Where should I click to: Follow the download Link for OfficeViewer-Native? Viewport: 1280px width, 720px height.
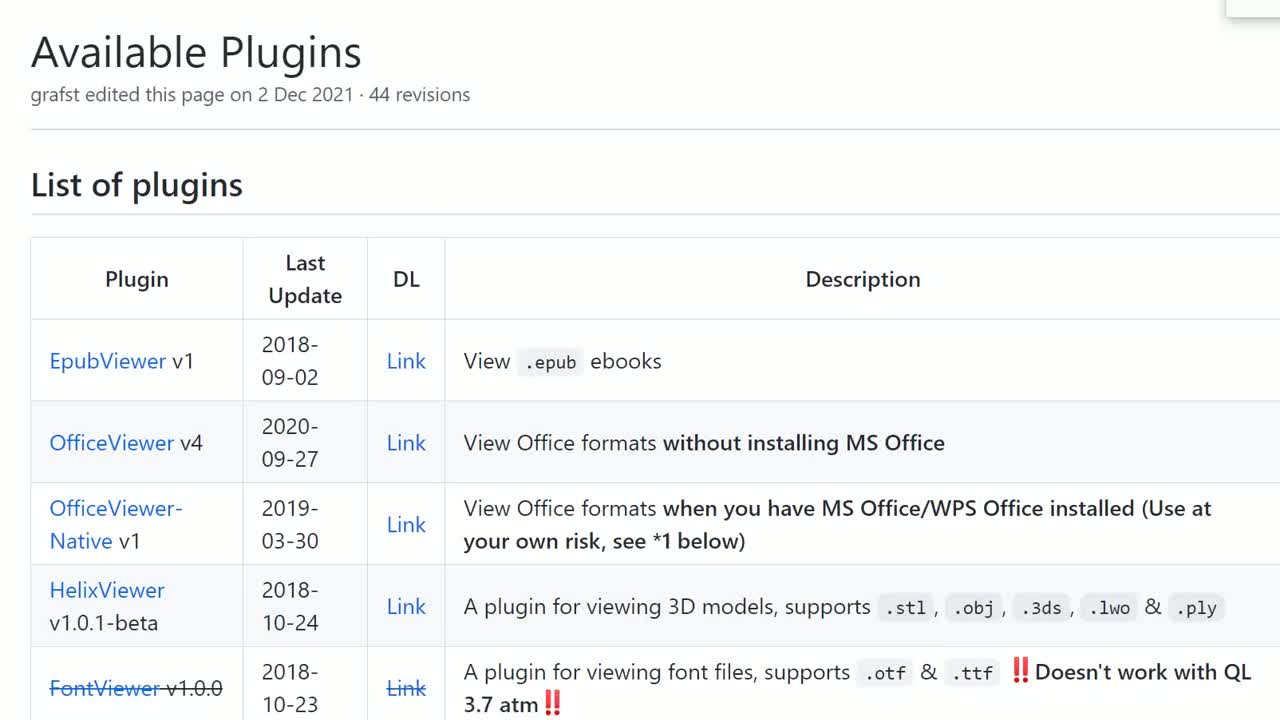tap(406, 525)
